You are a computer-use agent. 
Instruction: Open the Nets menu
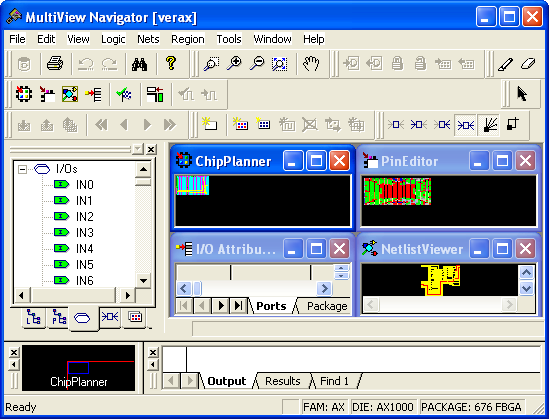[x=148, y=39]
